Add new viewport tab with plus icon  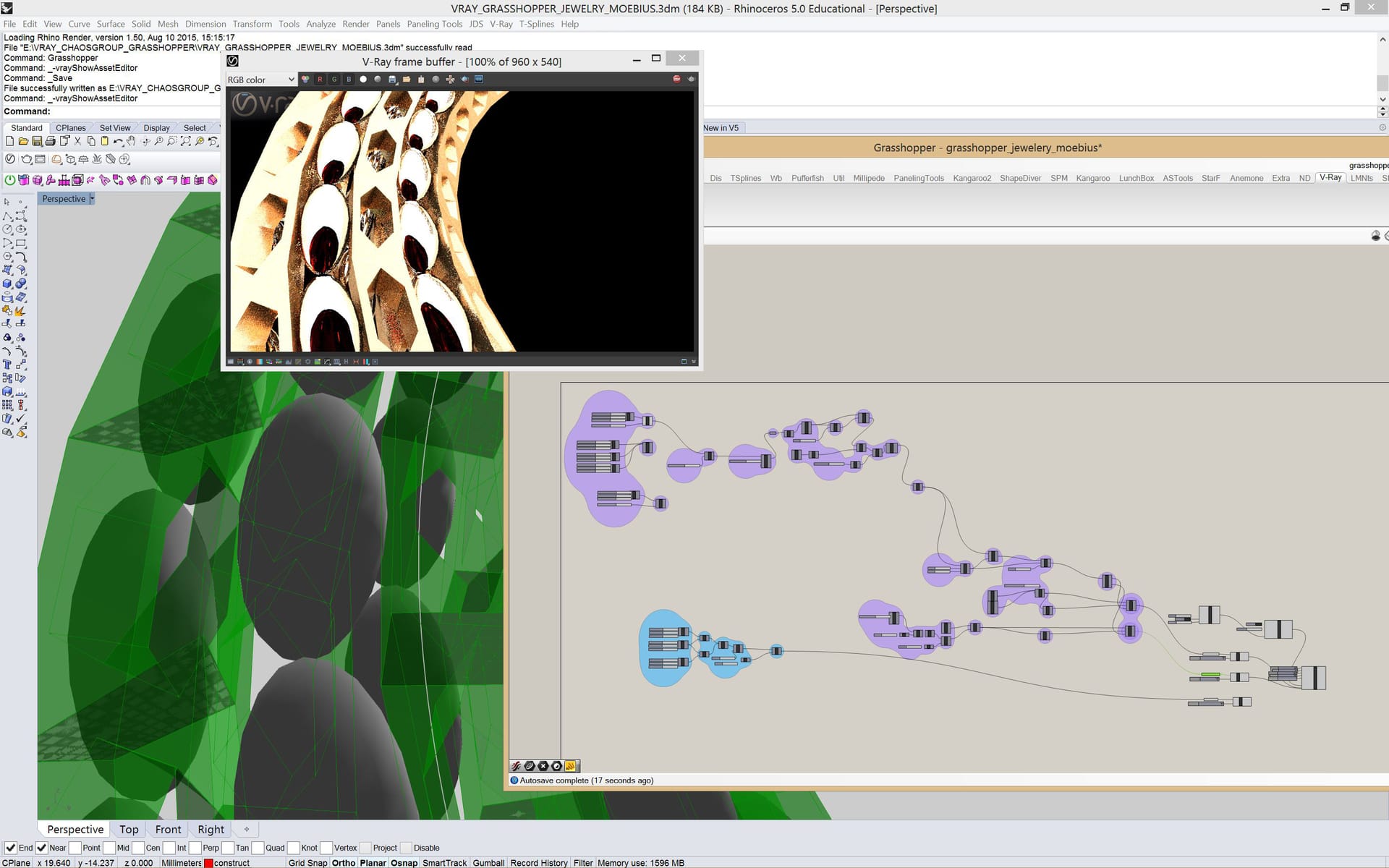pos(246,830)
